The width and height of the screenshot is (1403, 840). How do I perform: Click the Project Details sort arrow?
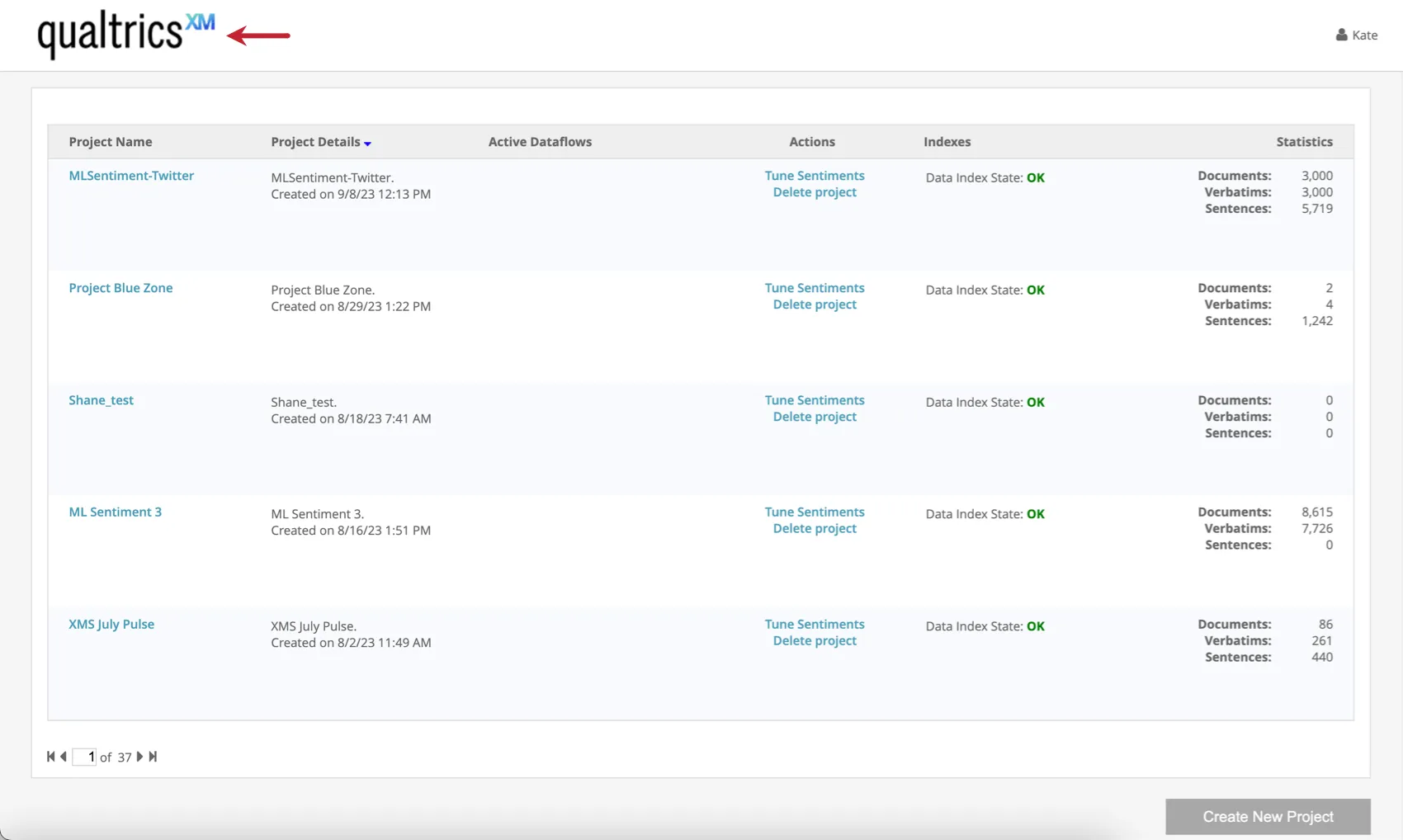click(367, 144)
